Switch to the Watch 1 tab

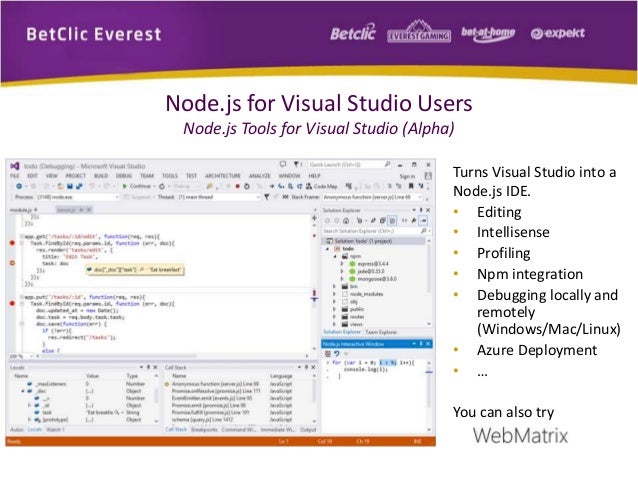point(55,429)
